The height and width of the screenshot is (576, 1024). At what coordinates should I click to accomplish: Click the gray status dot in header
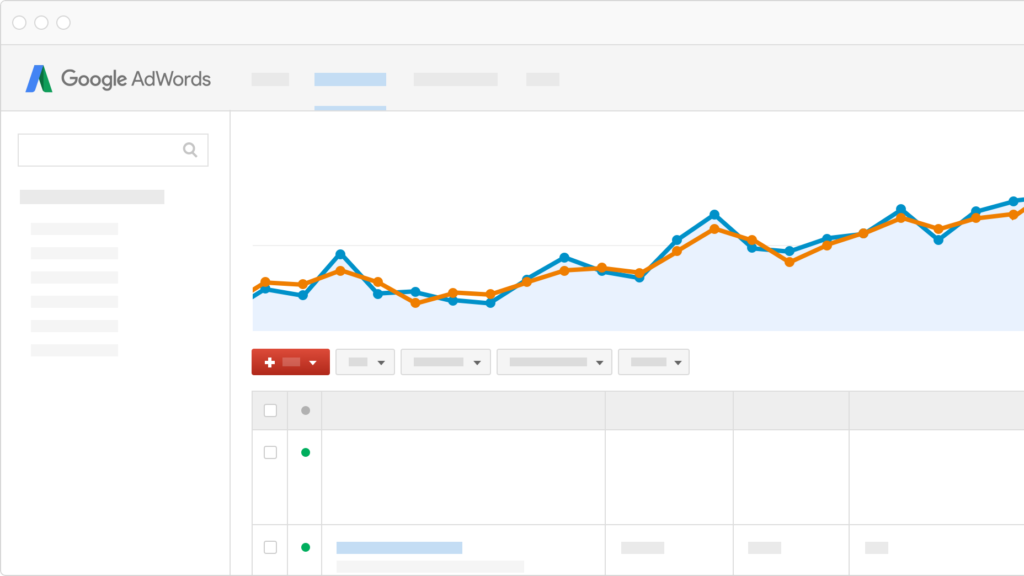tap(305, 411)
